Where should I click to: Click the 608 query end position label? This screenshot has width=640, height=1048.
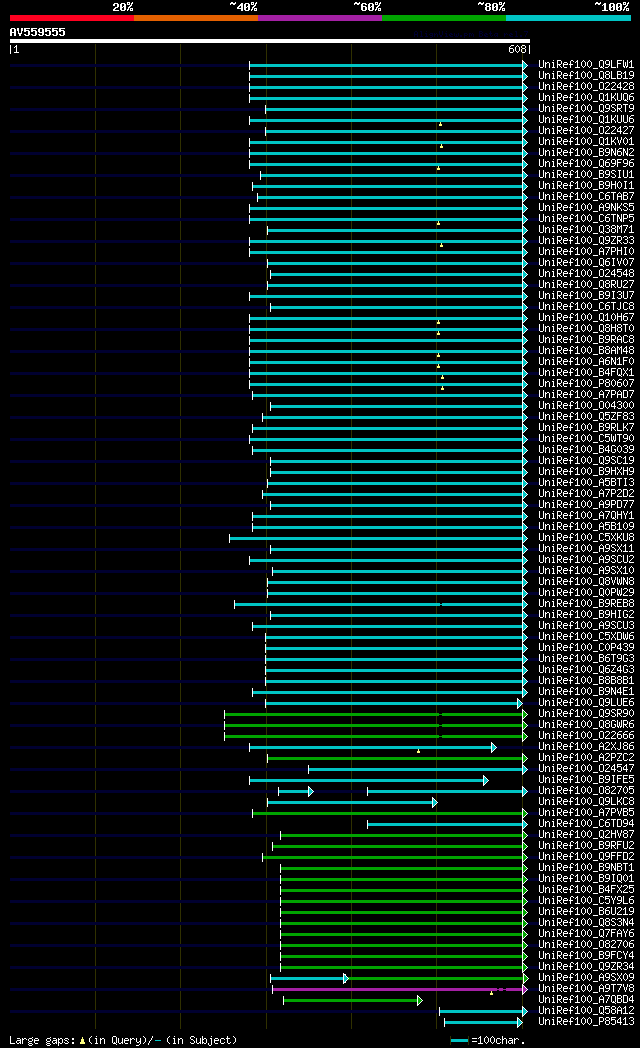click(517, 49)
